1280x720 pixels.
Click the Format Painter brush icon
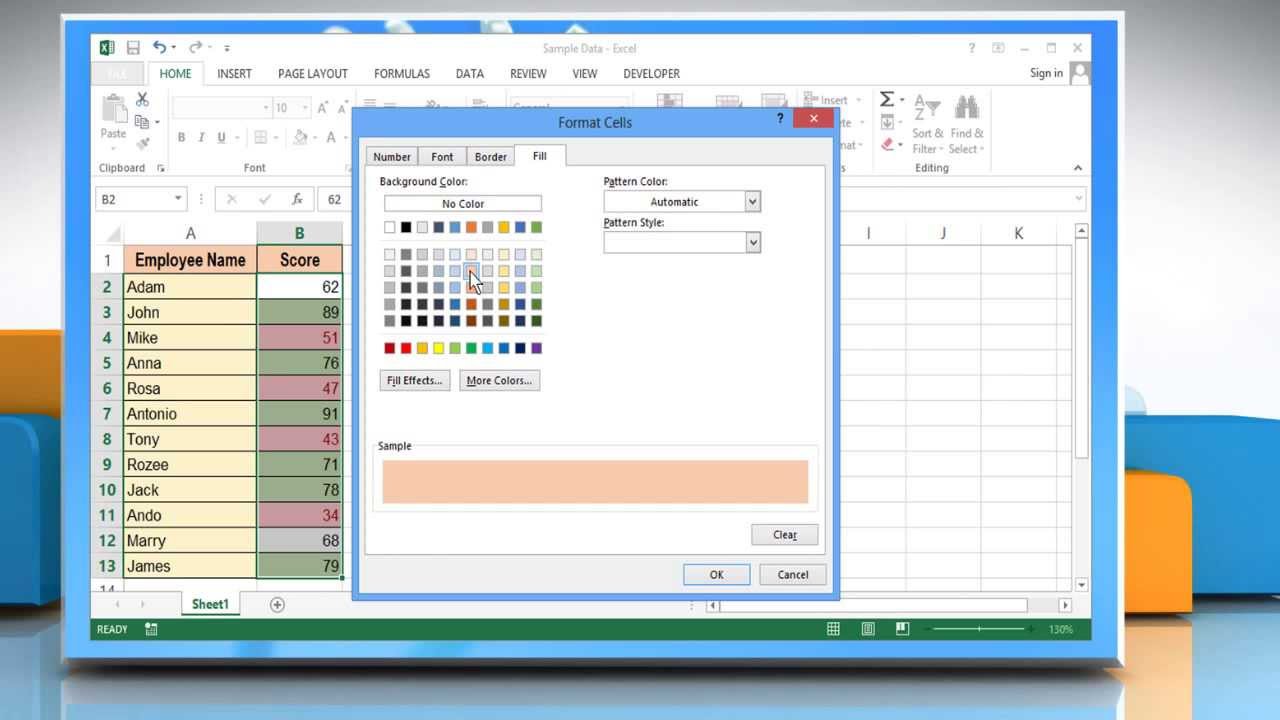[142, 144]
